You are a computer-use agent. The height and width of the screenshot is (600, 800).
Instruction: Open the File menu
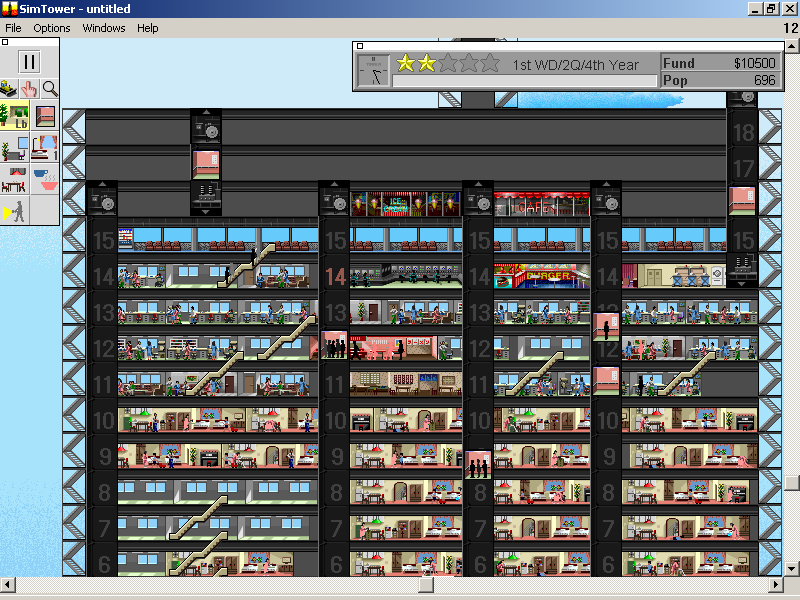point(13,28)
